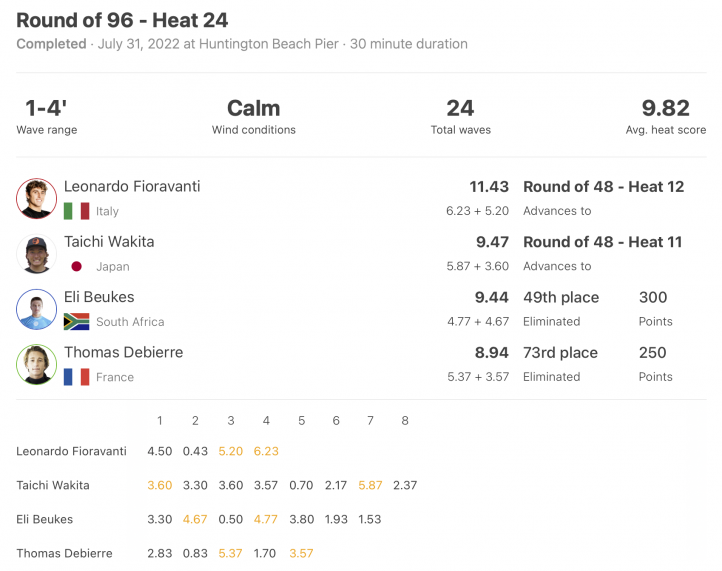Click the Japan flag icon
The width and height of the screenshot is (722, 571).
[x=76, y=266]
